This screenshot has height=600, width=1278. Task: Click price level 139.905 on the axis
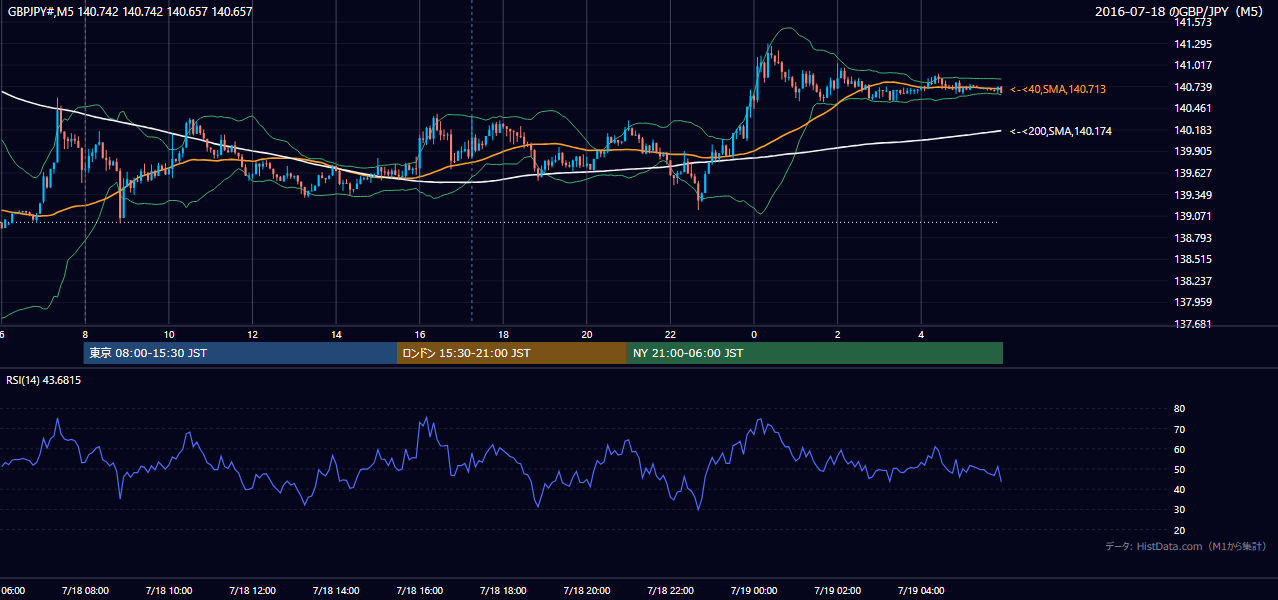1193,151
